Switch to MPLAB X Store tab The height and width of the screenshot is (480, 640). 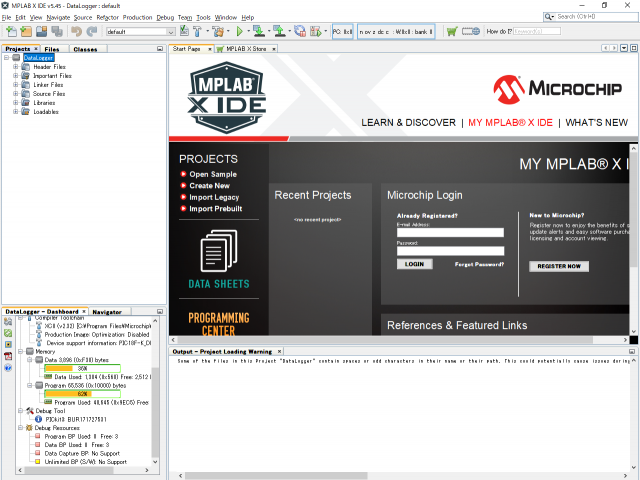pyautogui.click(x=246, y=49)
